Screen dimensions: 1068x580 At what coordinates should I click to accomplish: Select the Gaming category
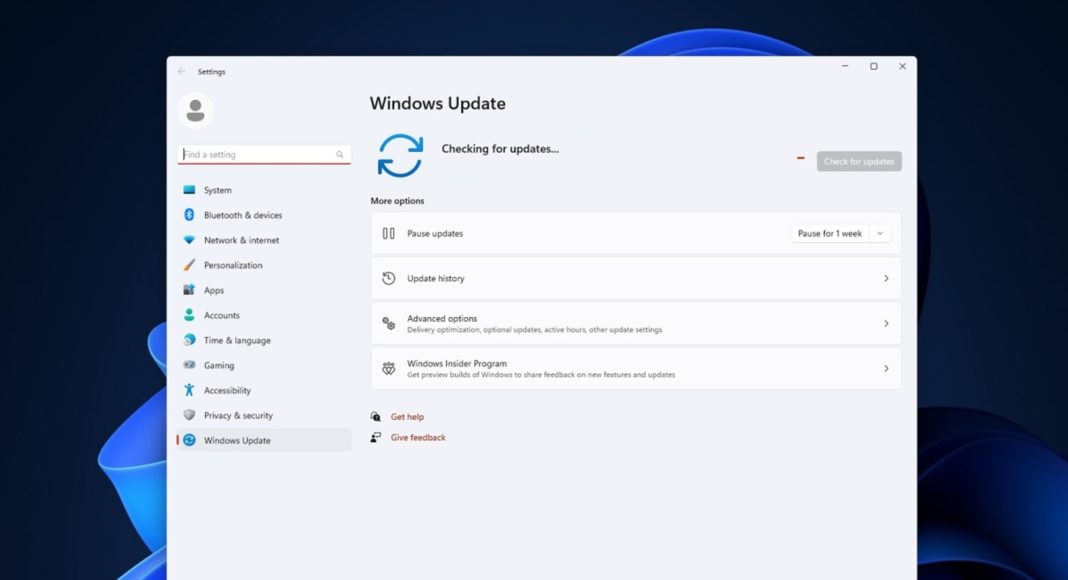(x=264, y=365)
